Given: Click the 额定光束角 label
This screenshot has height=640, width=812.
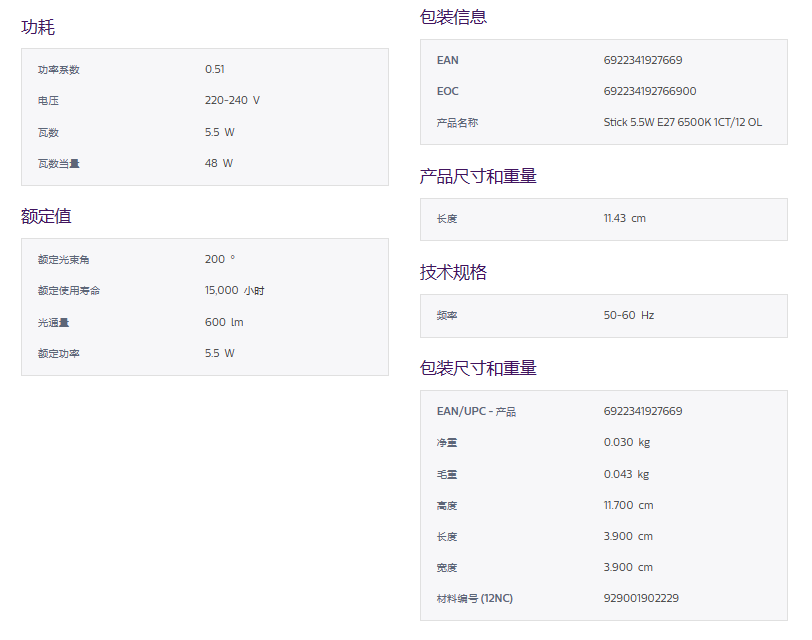Looking at the screenshot, I should point(63,259).
